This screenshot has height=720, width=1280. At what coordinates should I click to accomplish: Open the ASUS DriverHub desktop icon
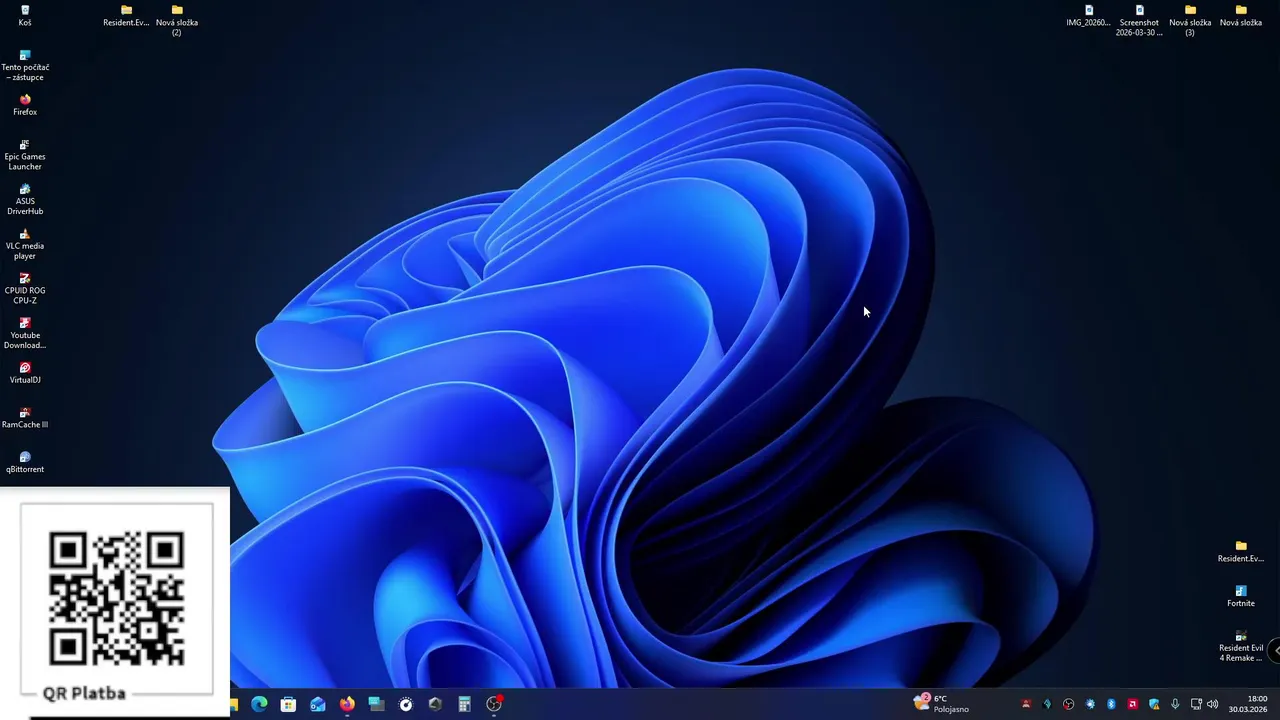click(x=25, y=199)
